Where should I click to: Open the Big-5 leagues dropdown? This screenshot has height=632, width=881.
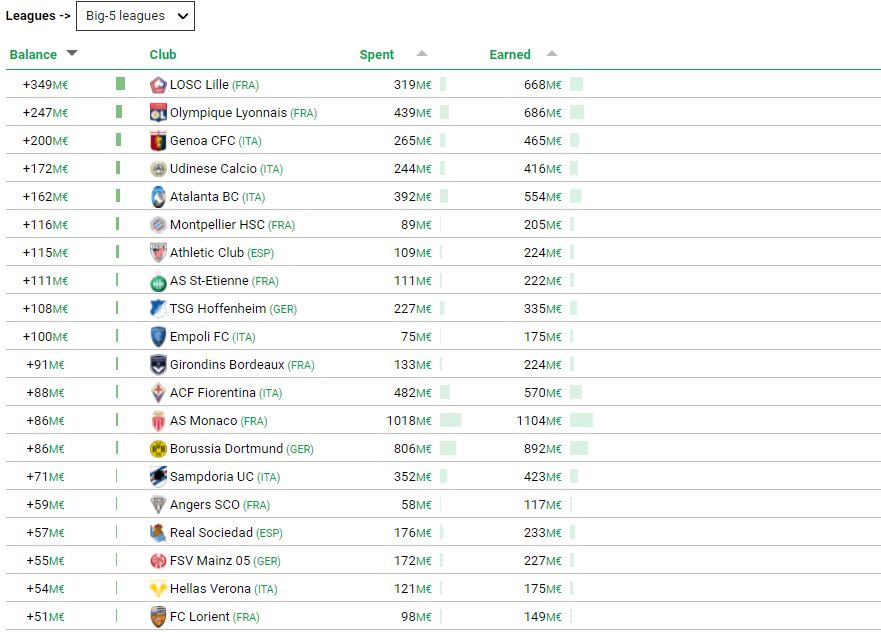coord(135,16)
